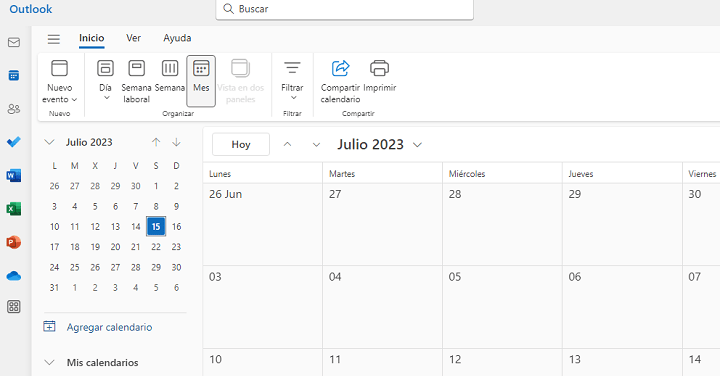Open the More apps grid icon
Viewport: 720px width, 376px height.
tap(14, 307)
